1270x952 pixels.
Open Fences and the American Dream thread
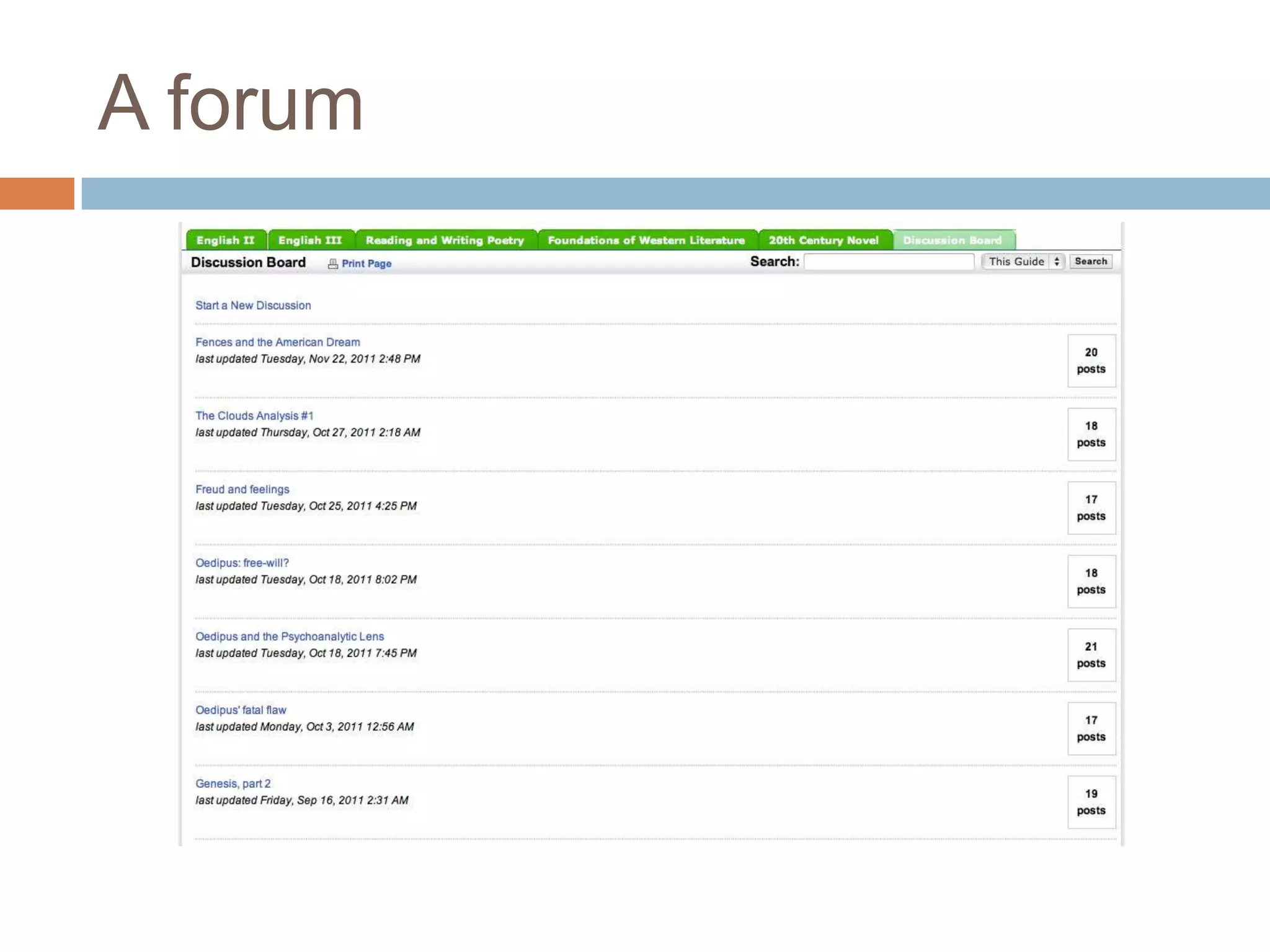coord(277,342)
